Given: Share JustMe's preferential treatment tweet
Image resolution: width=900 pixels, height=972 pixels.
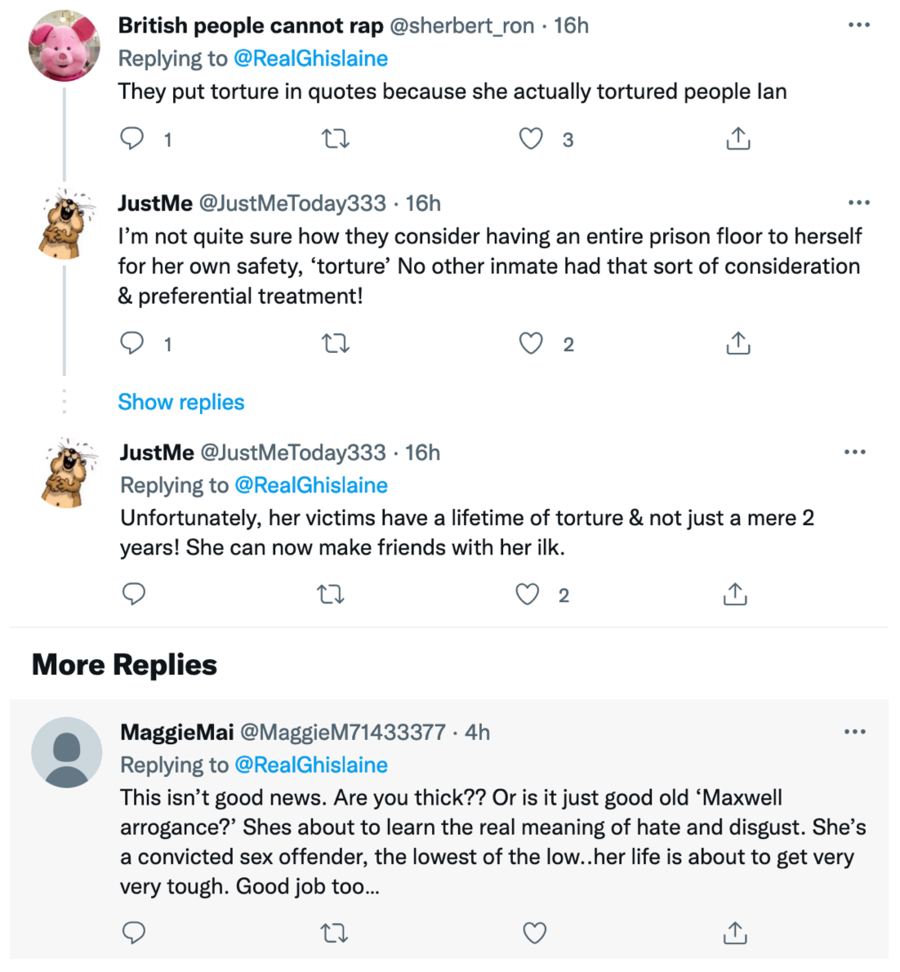Looking at the screenshot, I should pos(737,344).
